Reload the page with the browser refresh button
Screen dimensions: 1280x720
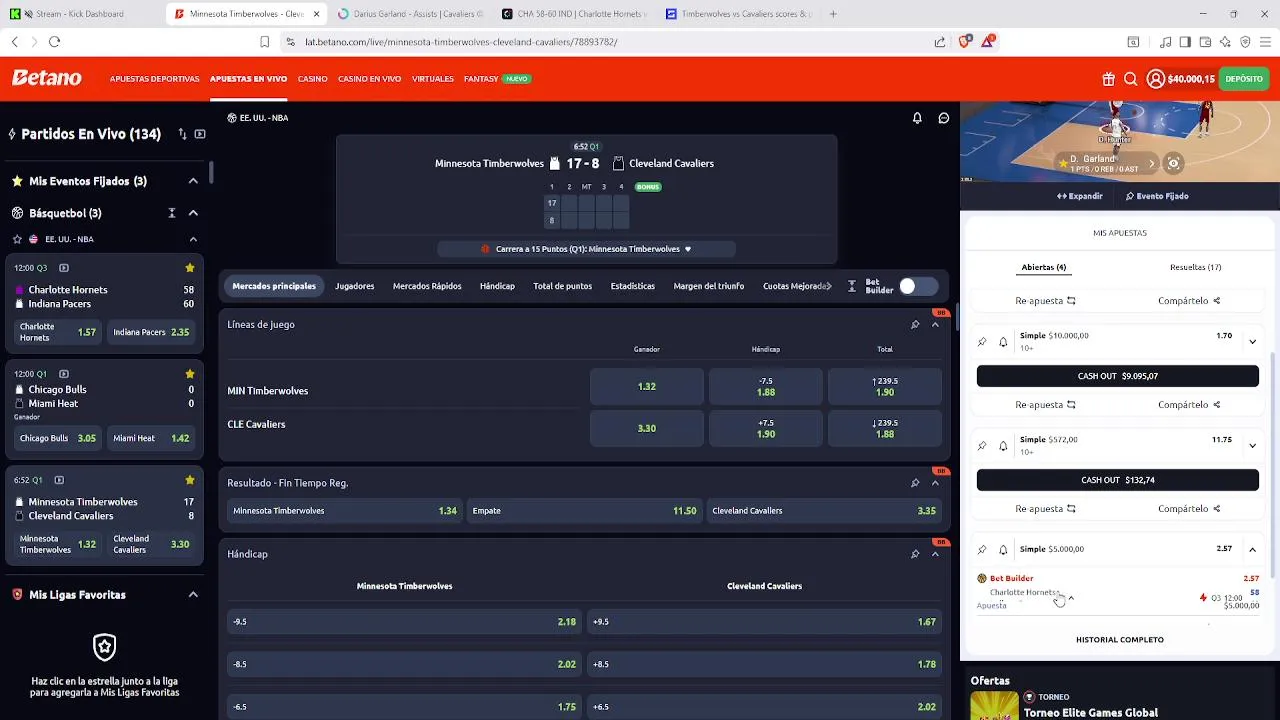click(54, 42)
